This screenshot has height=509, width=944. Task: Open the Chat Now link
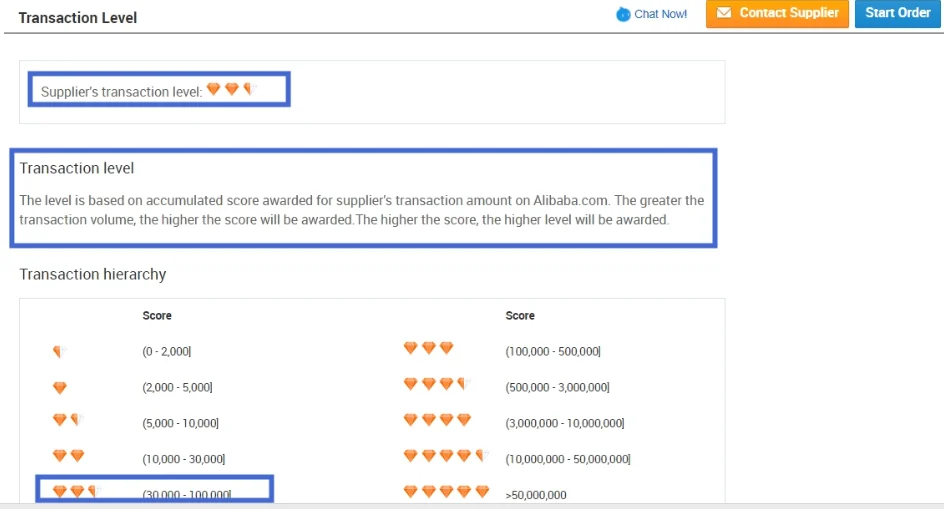point(660,14)
